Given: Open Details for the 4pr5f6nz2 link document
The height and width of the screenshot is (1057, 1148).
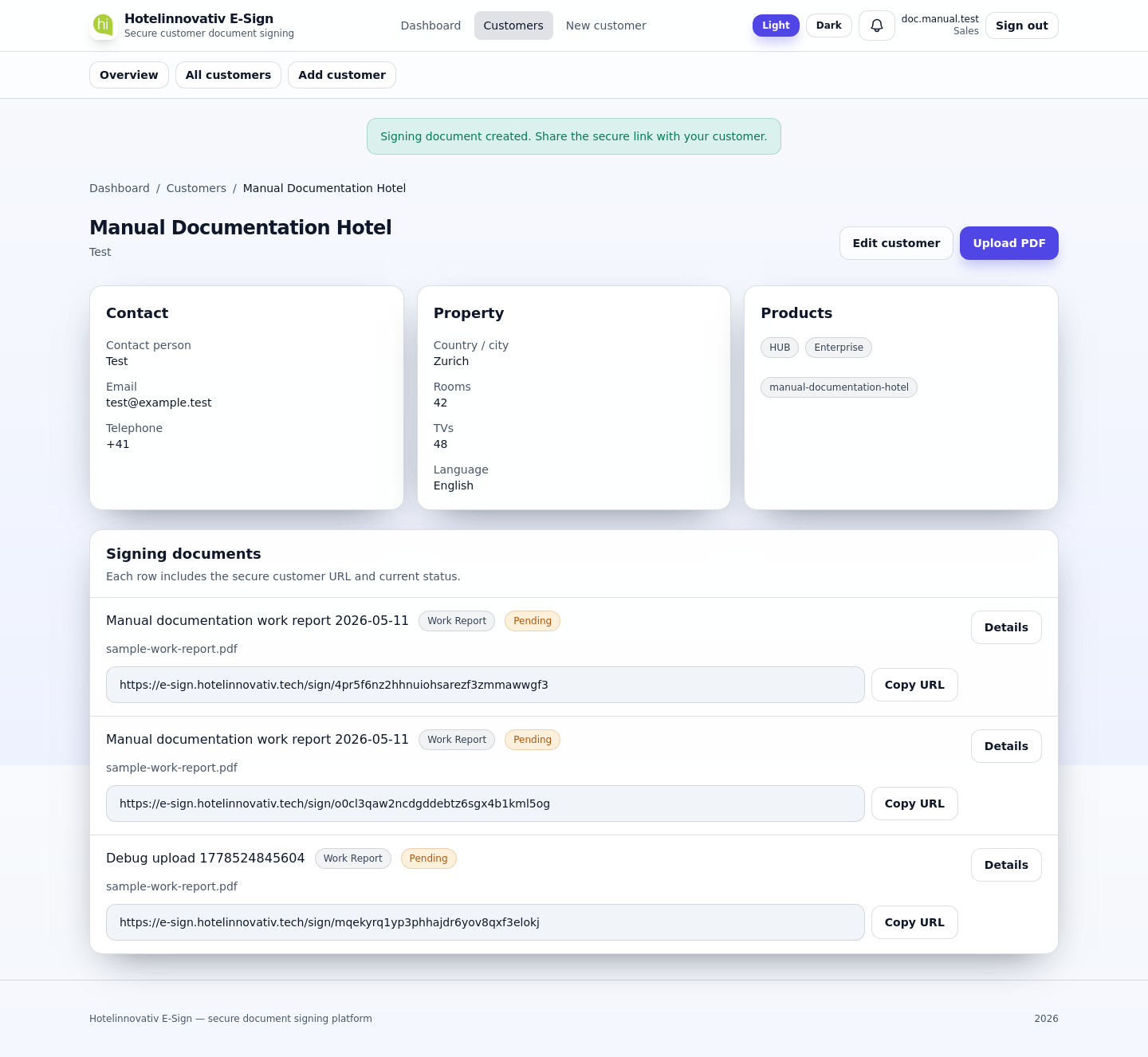Looking at the screenshot, I should tap(1006, 627).
